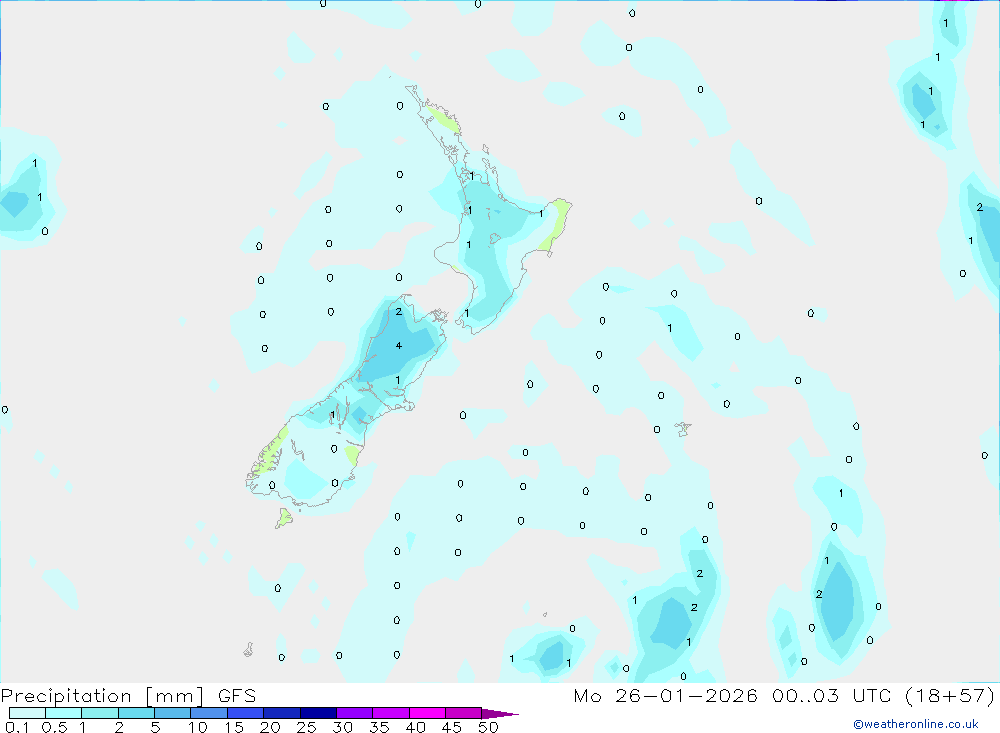Click the above-50 legend arrow tip

[x=500, y=714]
